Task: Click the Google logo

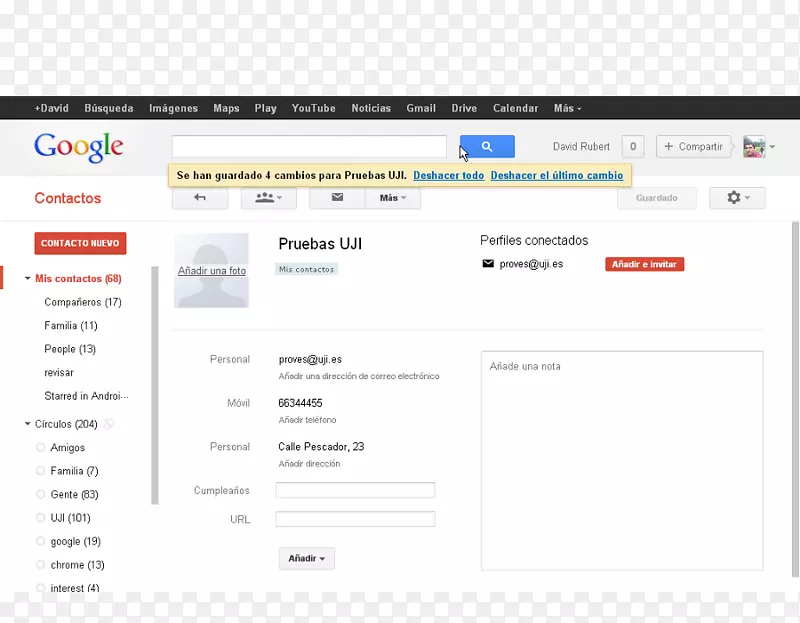Action: pos(79,147)
